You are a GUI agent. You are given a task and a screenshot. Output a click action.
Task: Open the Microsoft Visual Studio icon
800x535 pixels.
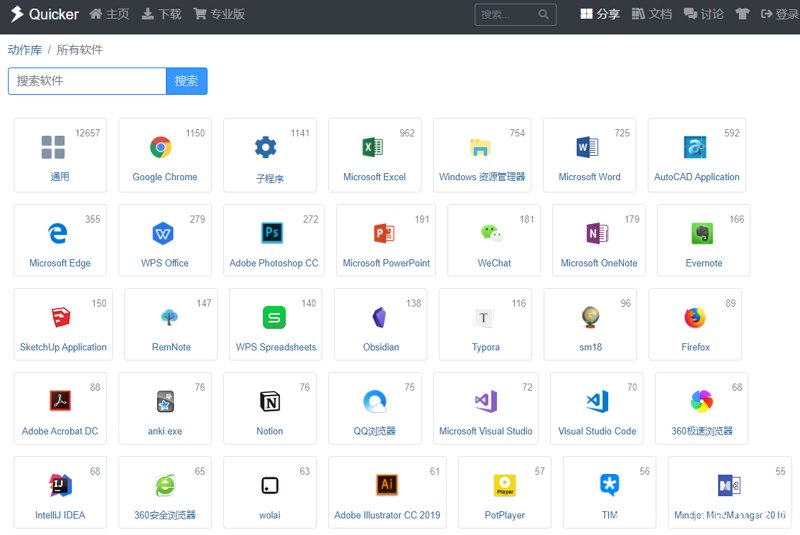[x=486, y=401]
